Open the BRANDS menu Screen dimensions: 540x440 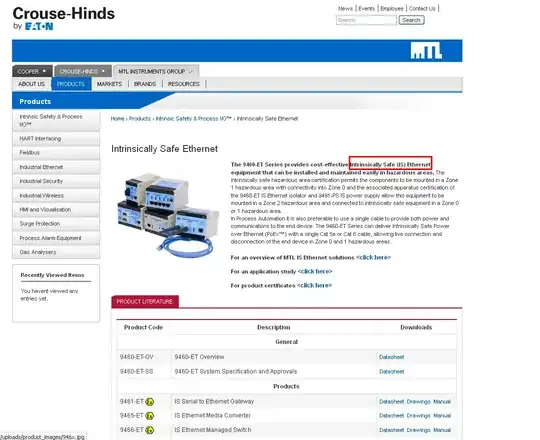[145, 84]
